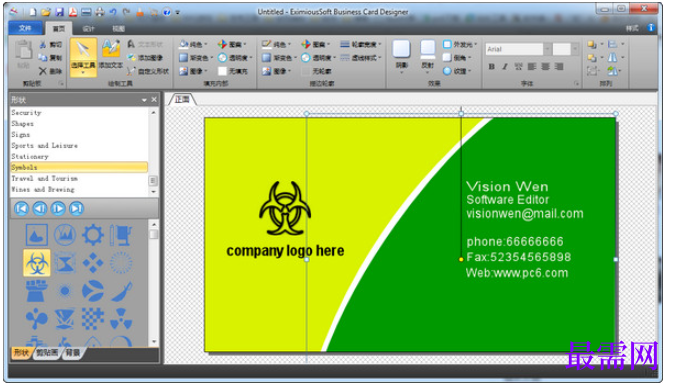Image resolution: width=677 pixels, height=387 pixels.
Task: Click the scissors Cut icon
Action: (x=43, y=44)
